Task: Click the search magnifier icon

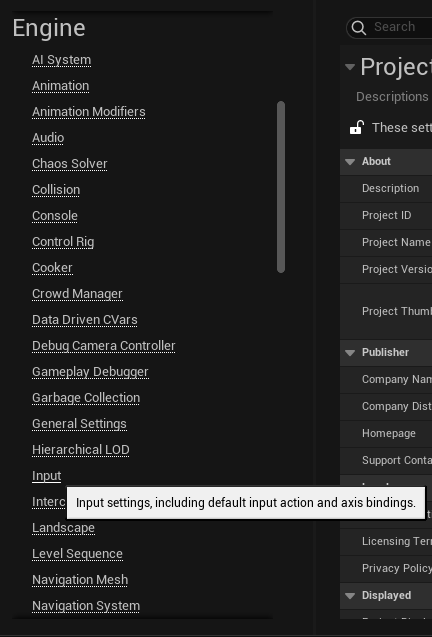Action: point(358,27)
